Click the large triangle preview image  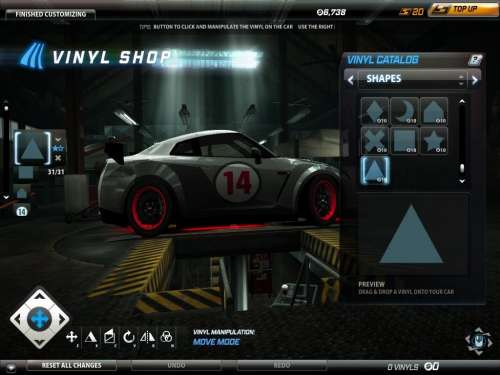(411, 234)
